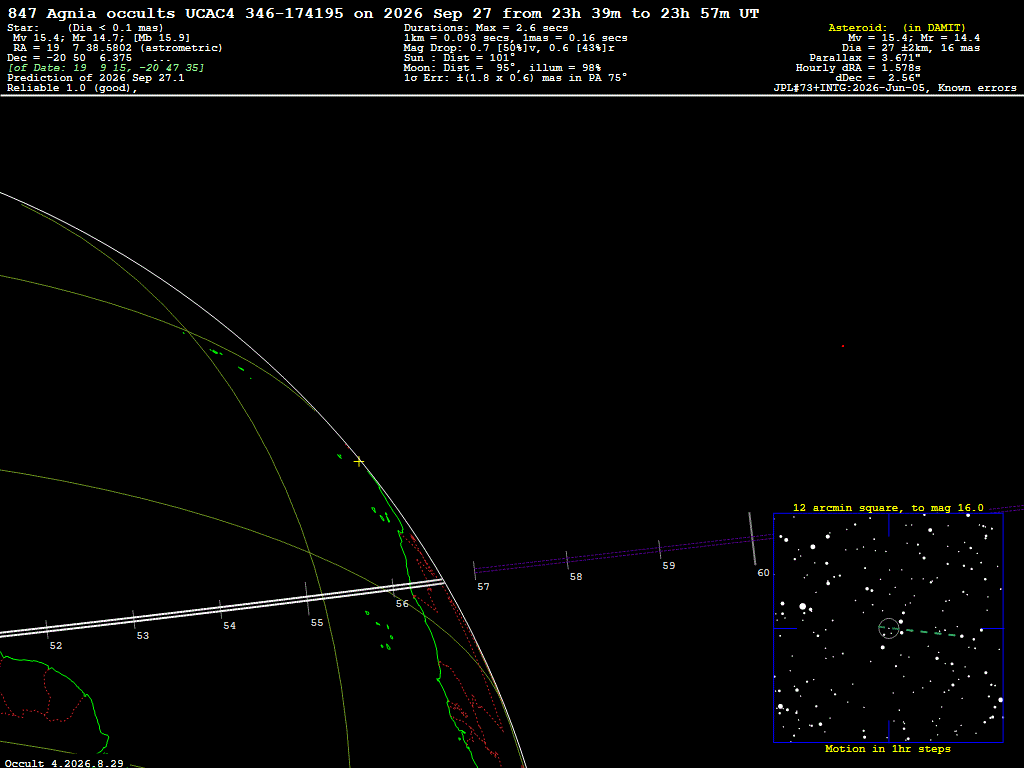The image size is (1024, 768).
Task: Click the red dot in the upper right sky
Action: [x=843, y=346]
